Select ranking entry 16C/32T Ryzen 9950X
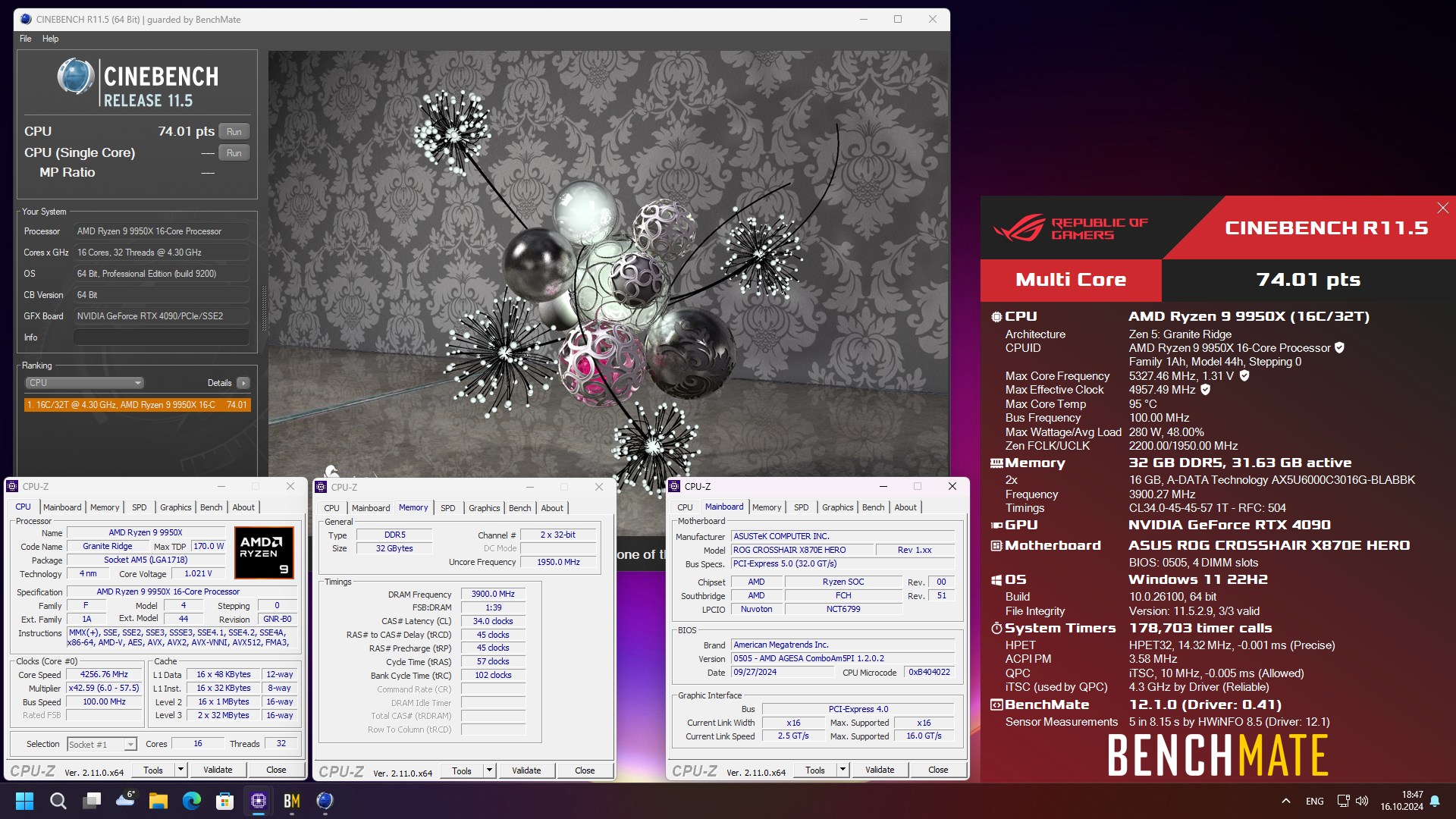1456x819 pixels. (137, 405)
